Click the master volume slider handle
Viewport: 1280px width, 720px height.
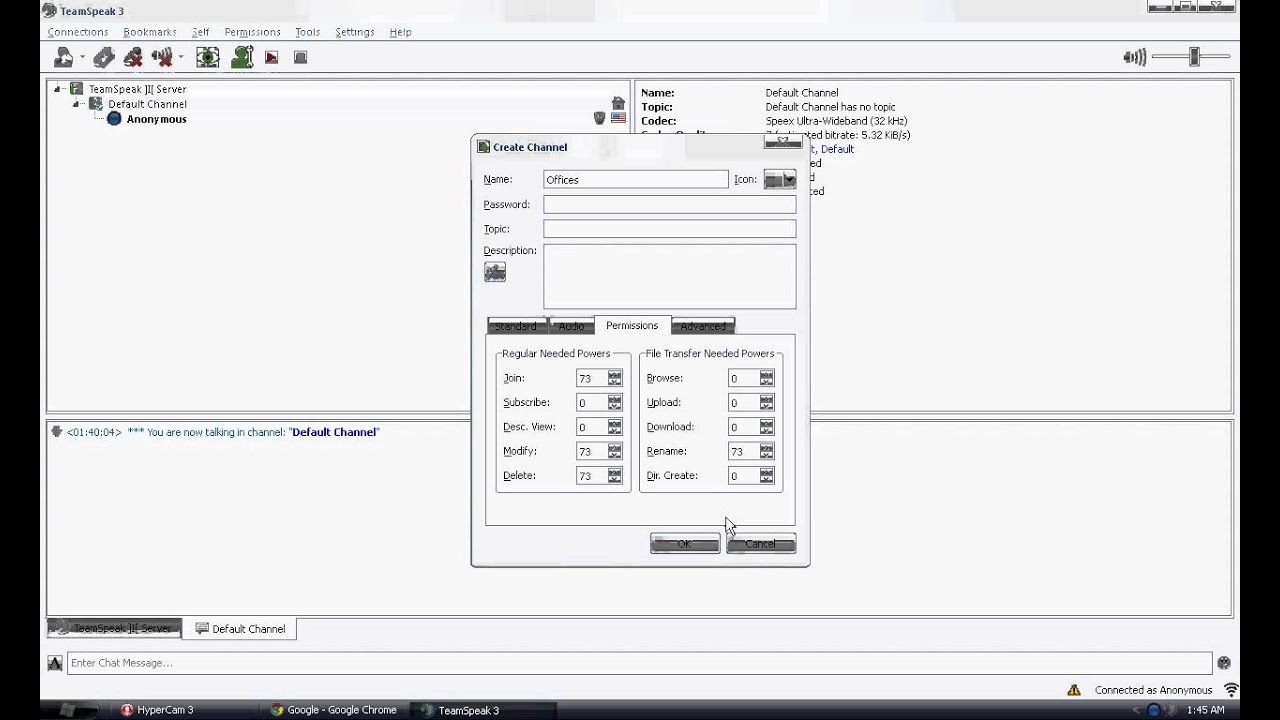click(1194, 58)
